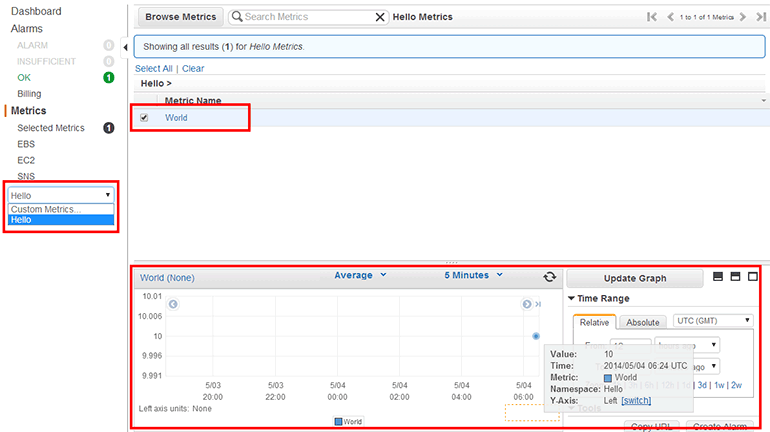Click the Update Graph button
This screenshot has height=432, width=770.
coord(635,278)
